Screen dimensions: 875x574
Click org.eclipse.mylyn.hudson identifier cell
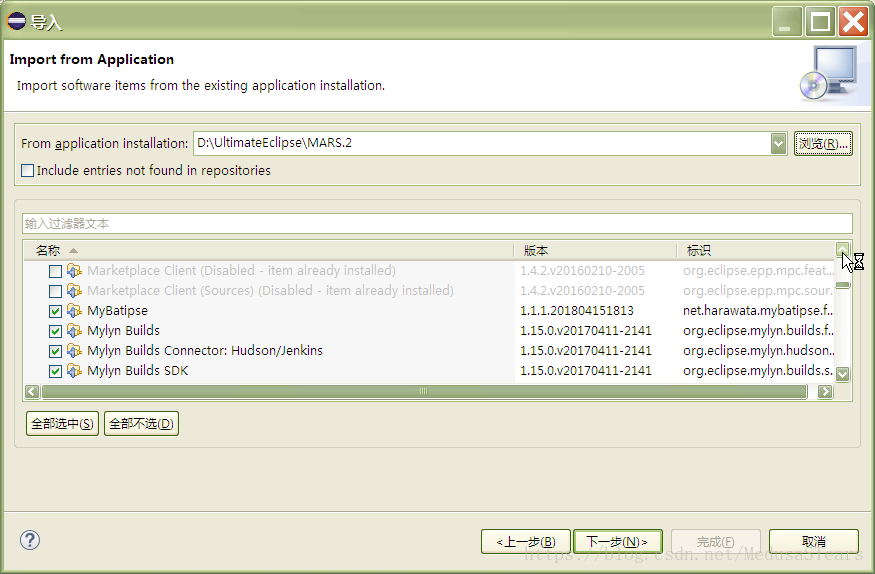point(758,351)
